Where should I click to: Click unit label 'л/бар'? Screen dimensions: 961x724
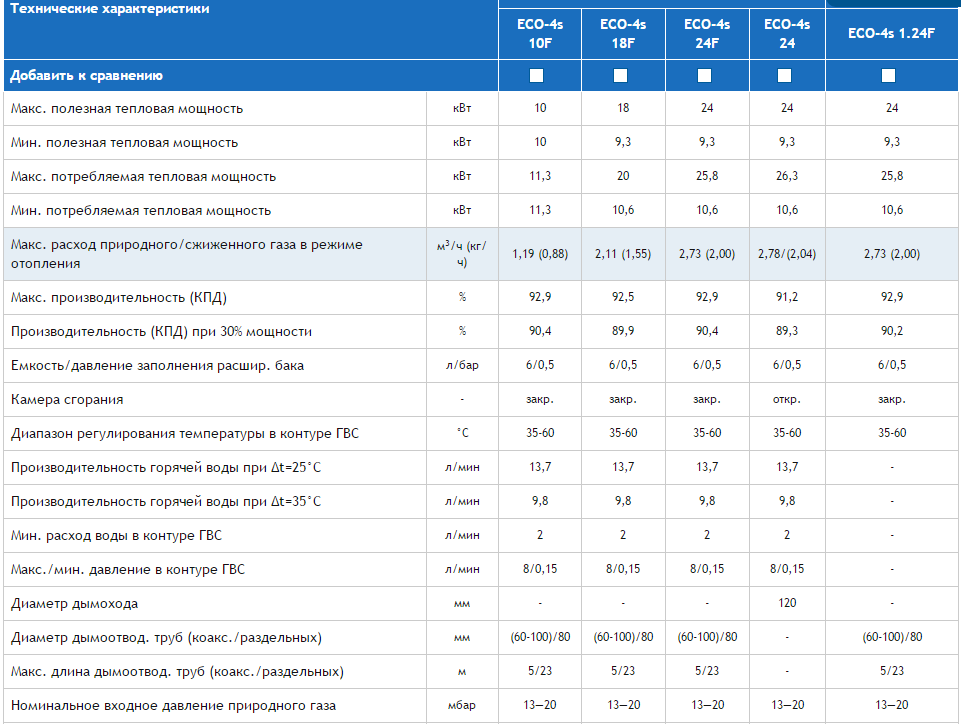coord(462,365)
